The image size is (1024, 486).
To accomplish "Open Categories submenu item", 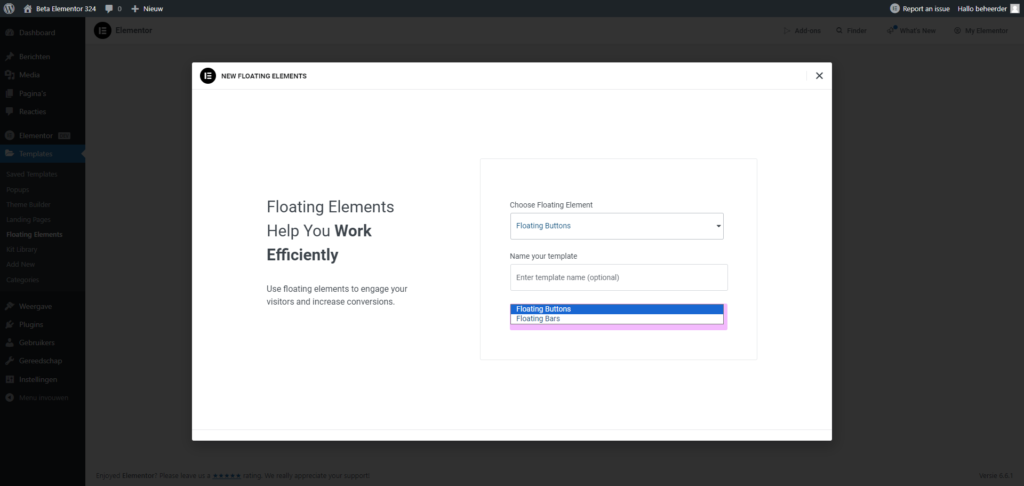I will pyautogui.click(x=22, y=280).
